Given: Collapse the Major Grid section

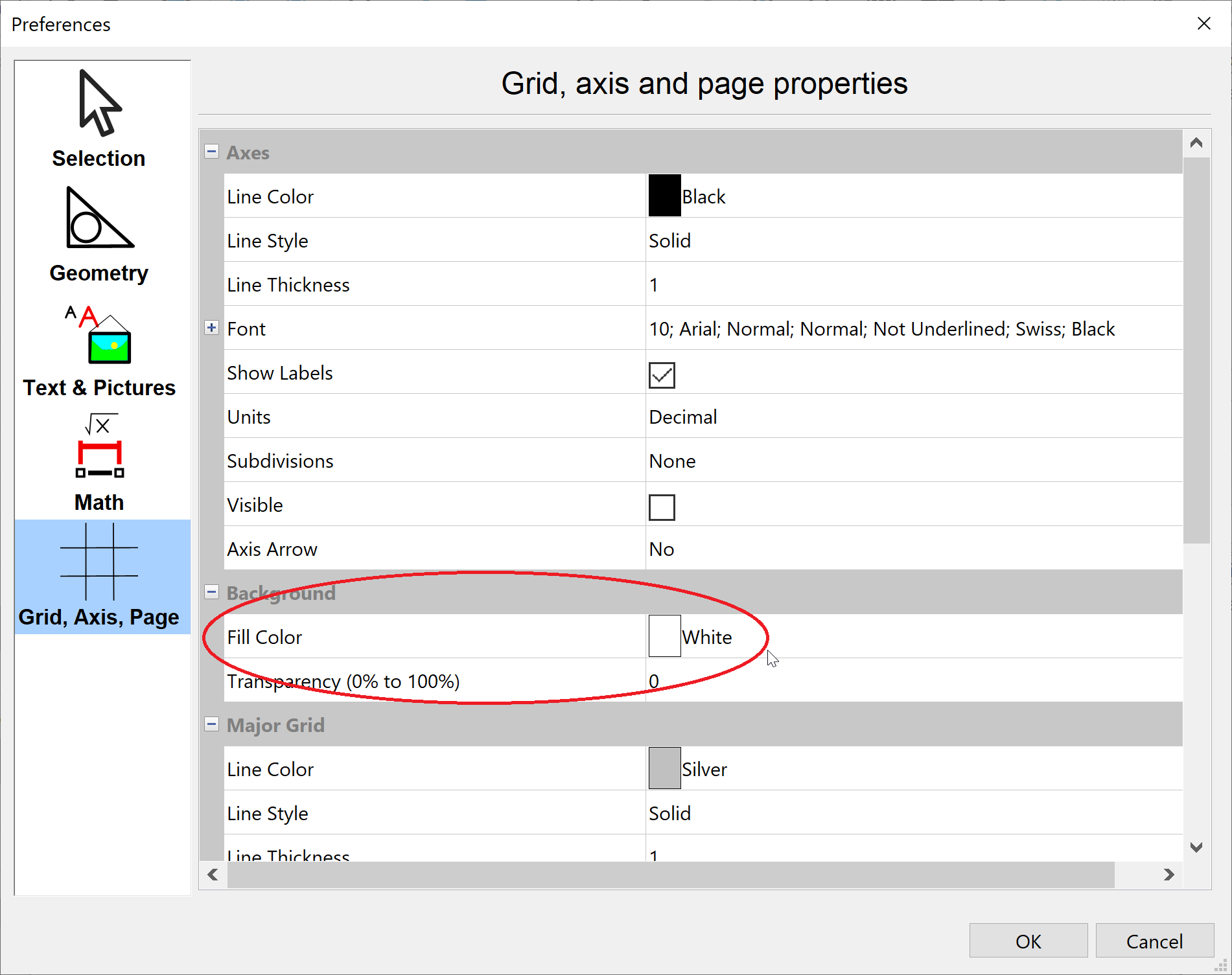Looking at the screenshot, I should tap(212, 724).
